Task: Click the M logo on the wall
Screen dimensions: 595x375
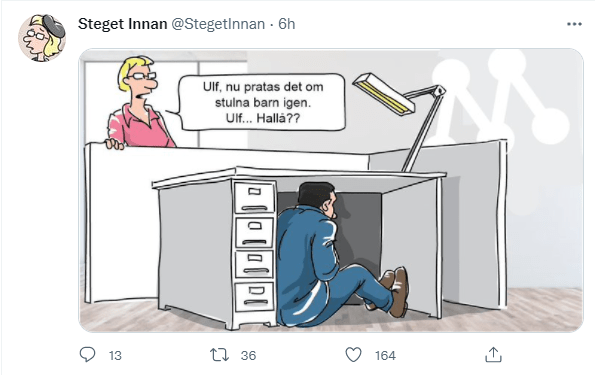Action: (x=501, y=101)
